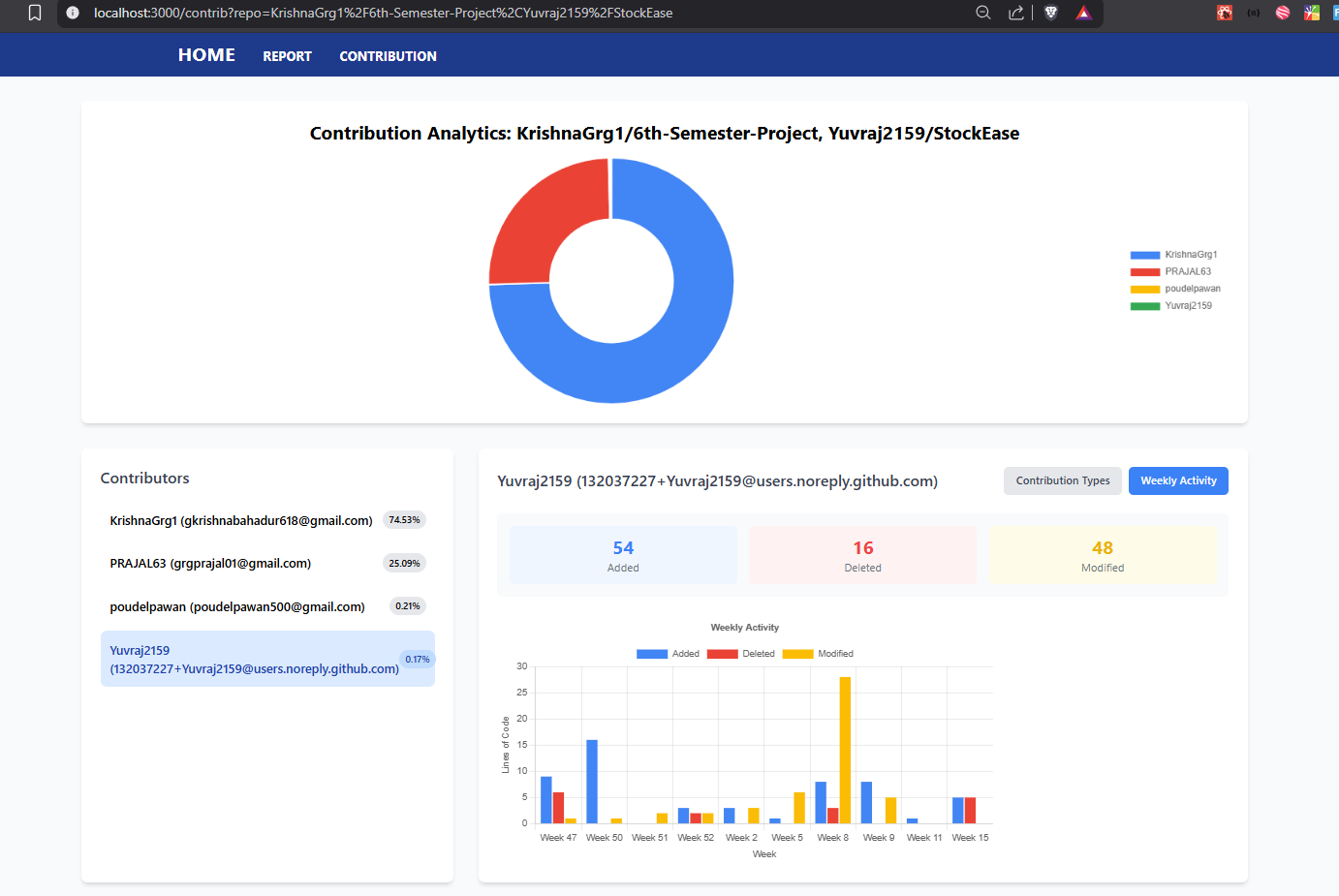
Task: Open the CONTRIBUTION page
Action: click(x=388, y=56)
